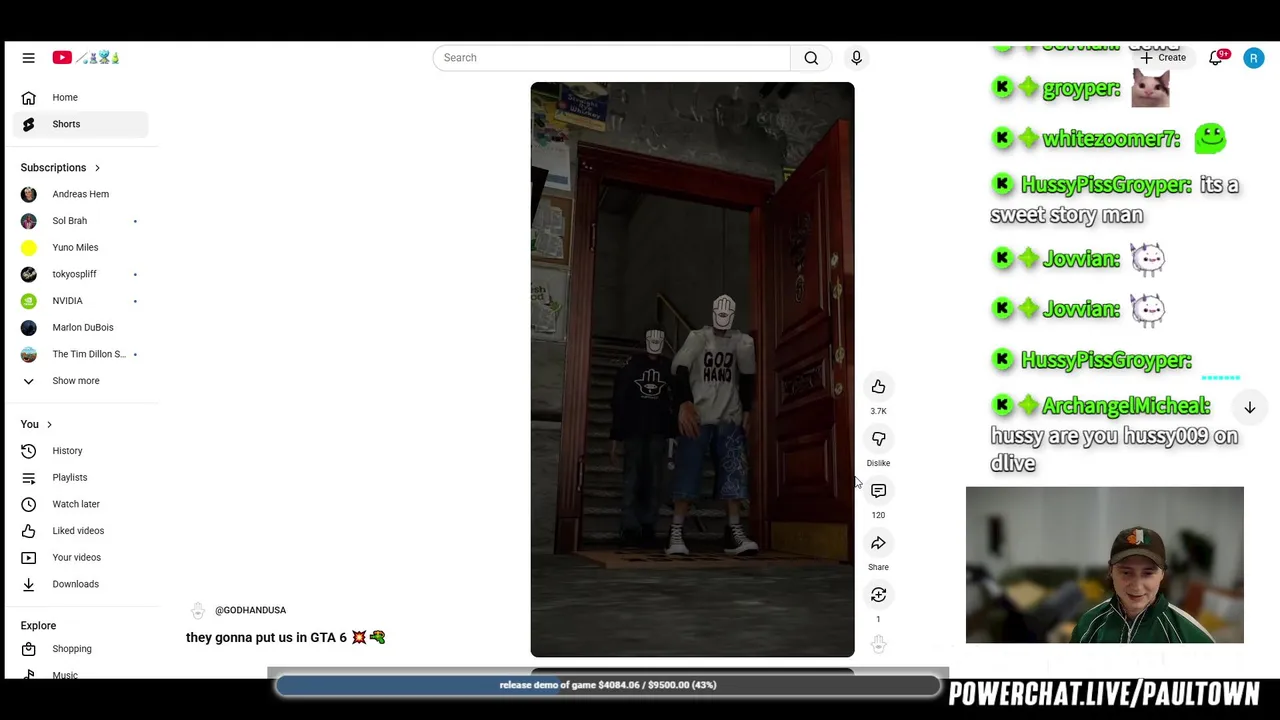Screen dimensions: 1280x720
Task: Click ArchangelMicheal's username in chat
Action: pyautogui.click(x=1126, y=406)
